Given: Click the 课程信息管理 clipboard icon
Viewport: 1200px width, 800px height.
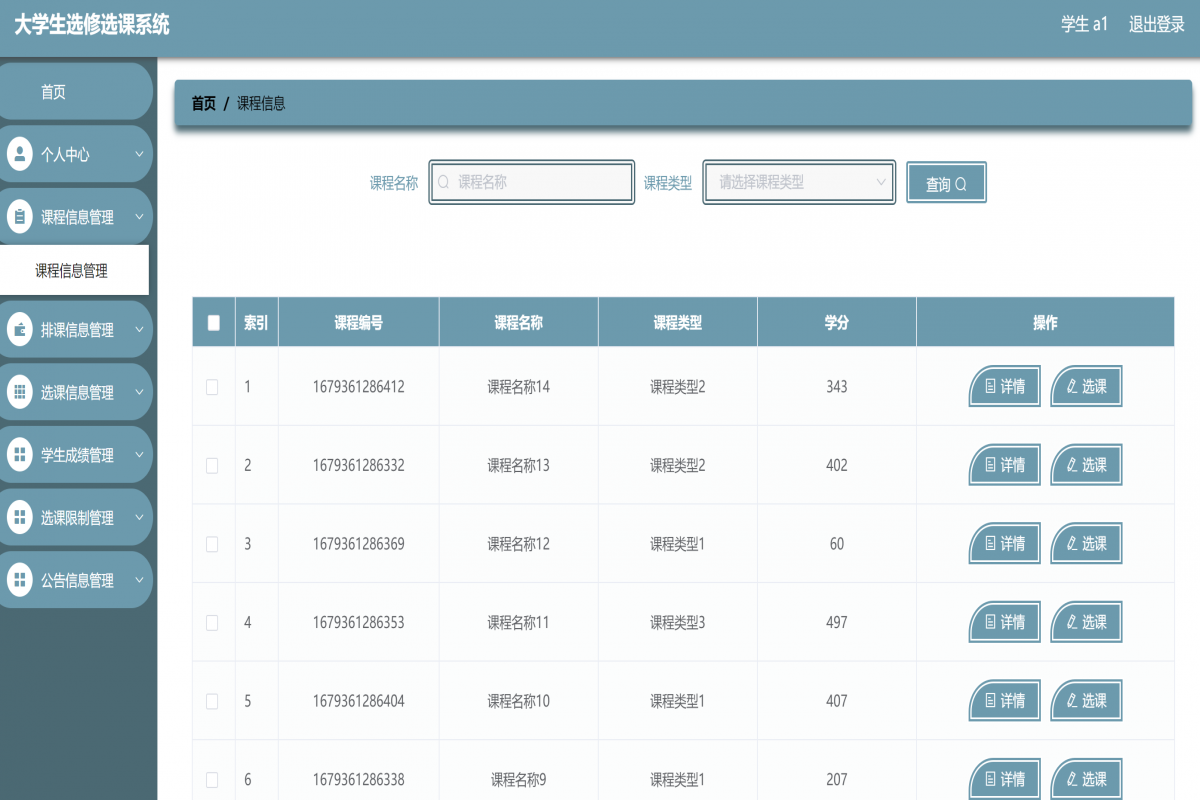Looking at the screenshot, I should coord(19,217).
